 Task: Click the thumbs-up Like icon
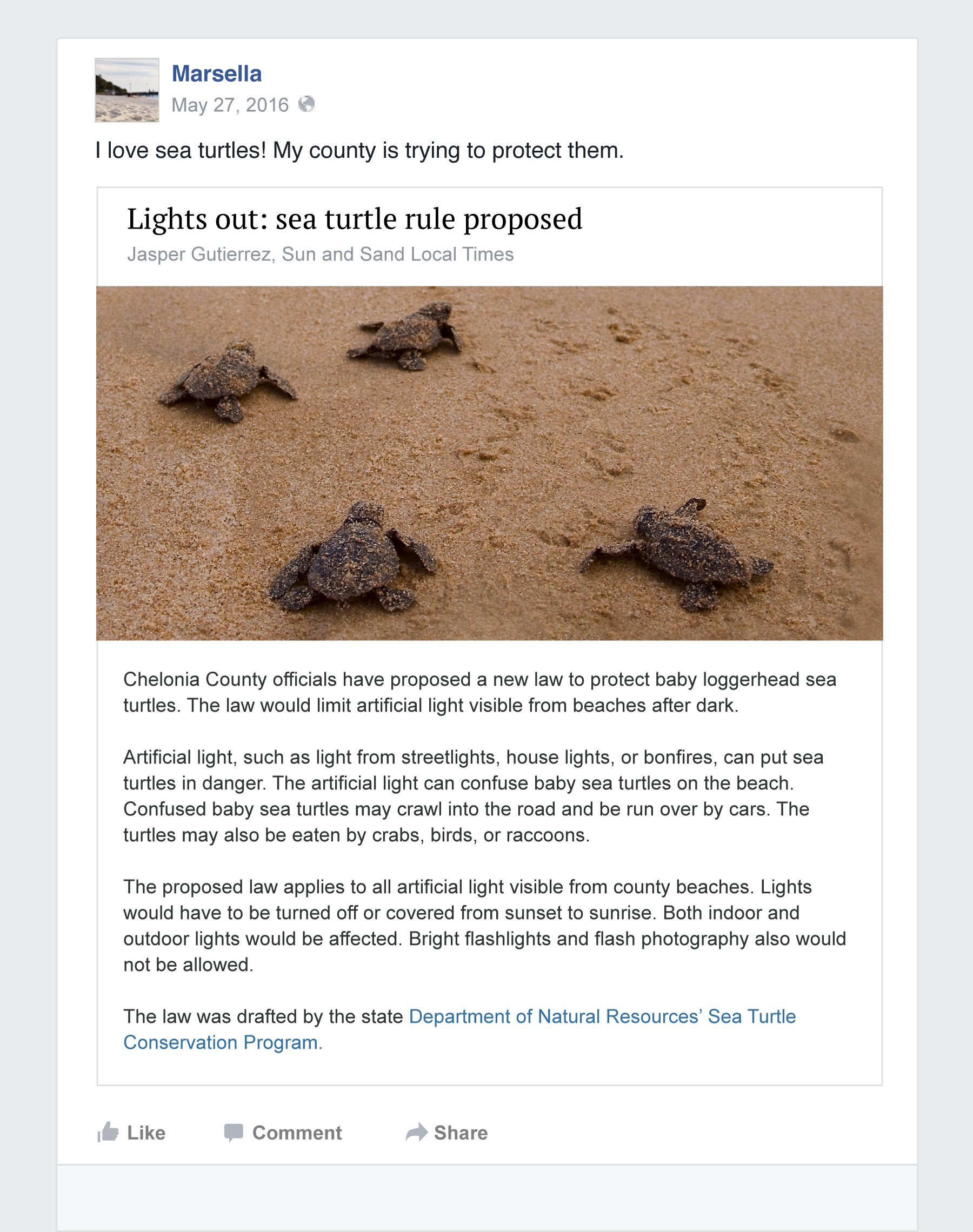108,1132
